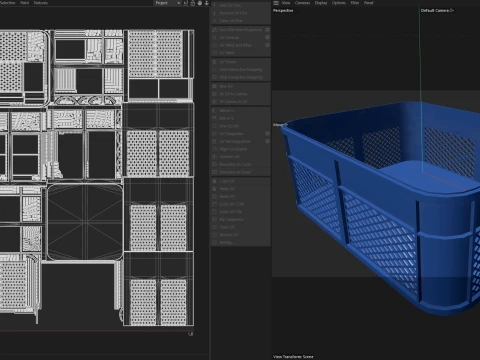Click the globe icon beside Project dropdown
Viewport: 480px width, 360px height.
coord(200,3)
